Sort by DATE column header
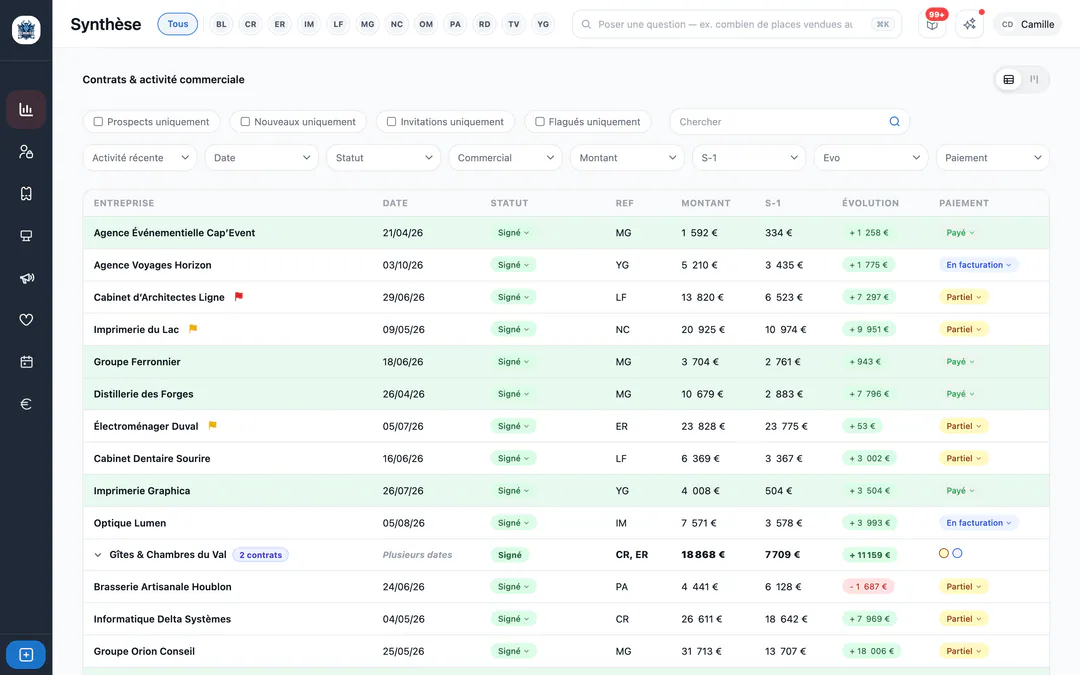The width and height of the screenshot is (1080, 675). pos(395,203)
